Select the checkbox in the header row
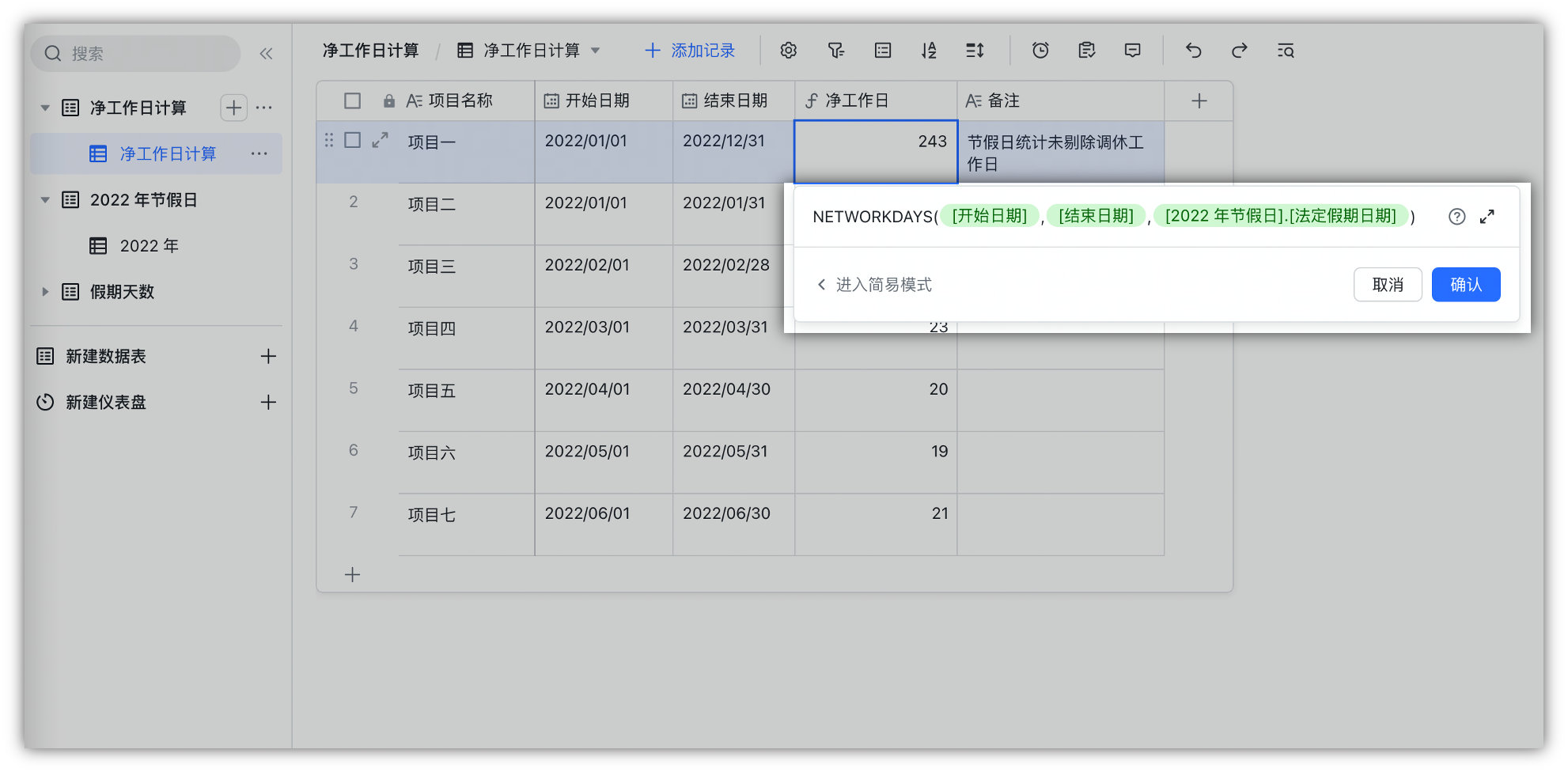Image resolution: width=1568 pixels, height=772 pixels. [351, 100]
